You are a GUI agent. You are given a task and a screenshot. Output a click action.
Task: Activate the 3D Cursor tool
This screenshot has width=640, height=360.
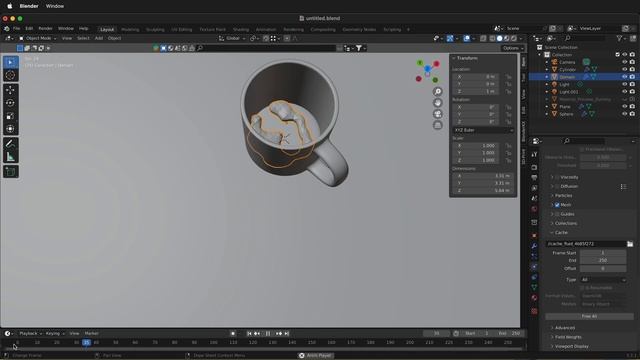[x=11, y=75]
